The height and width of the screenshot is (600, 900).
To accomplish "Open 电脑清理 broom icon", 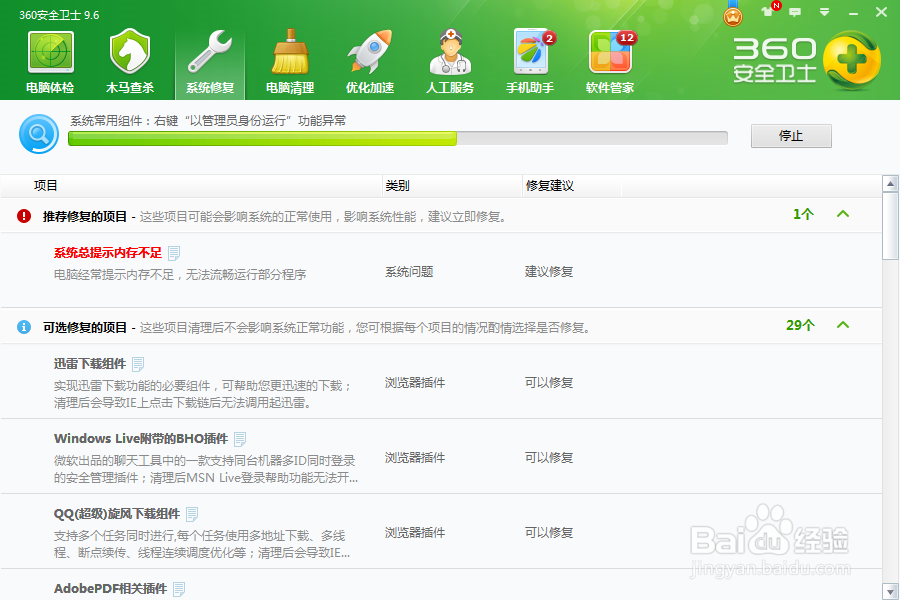I will click(290, 61).
